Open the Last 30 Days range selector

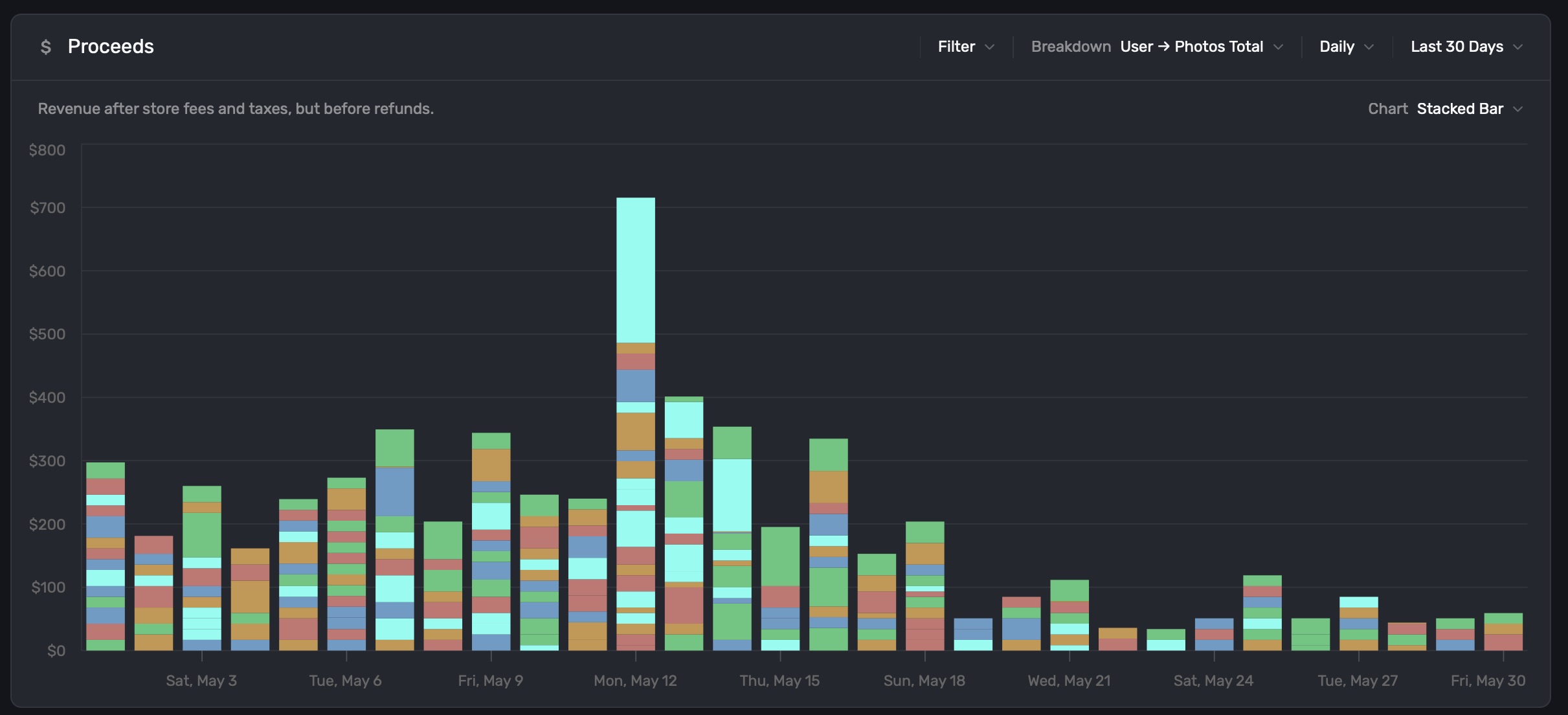[x=1457, y=47]
